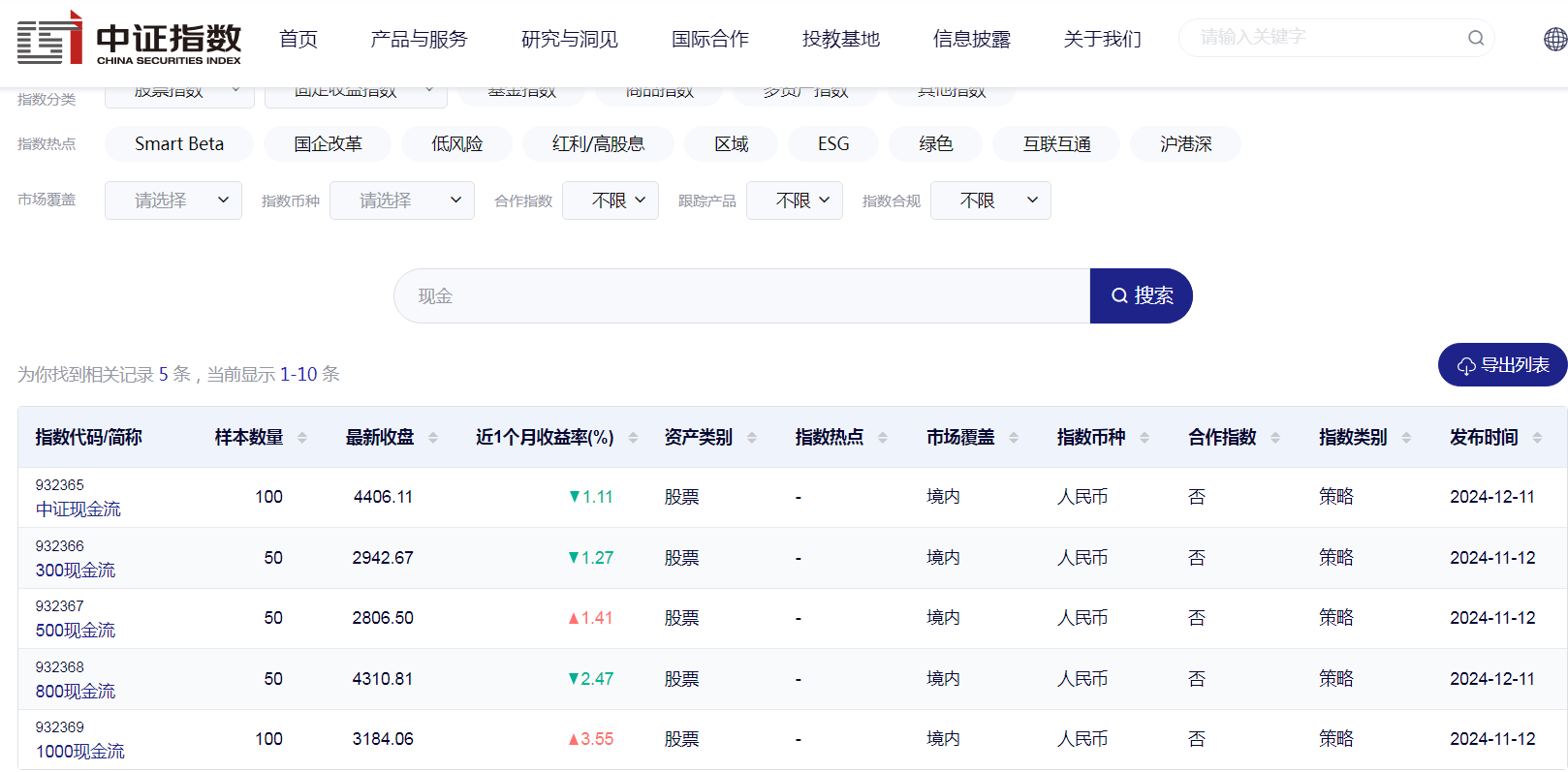This screenshot has width=1568, height=772.
Task: Open the 市场覆盖 dropdown
Action: point(173,201)
